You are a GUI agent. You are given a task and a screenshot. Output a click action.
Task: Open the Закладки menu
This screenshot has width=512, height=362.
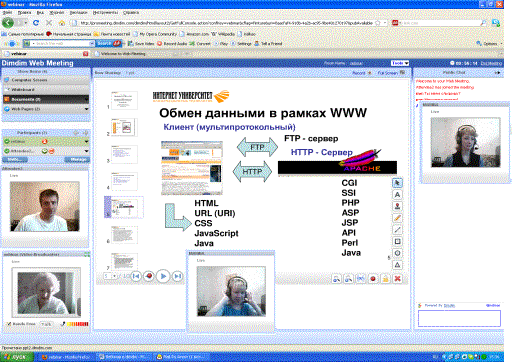[78, 12]
